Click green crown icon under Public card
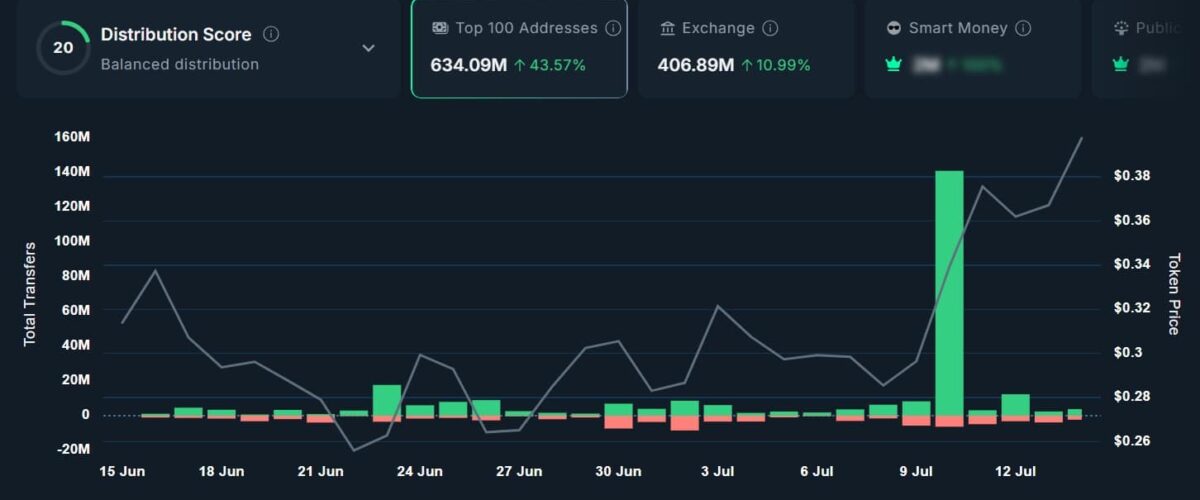This screenshot has width=1200, height=500. 1121,66
